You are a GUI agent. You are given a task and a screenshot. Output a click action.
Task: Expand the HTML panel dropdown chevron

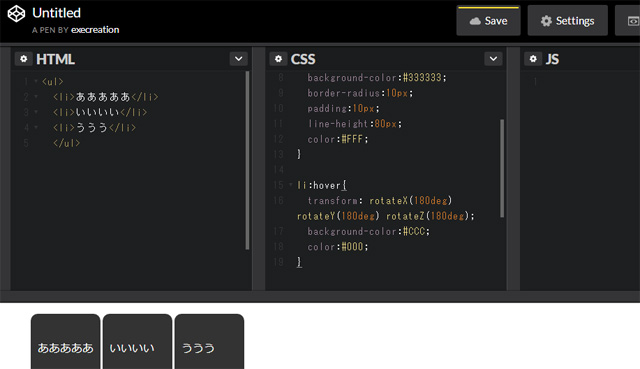coord(238,59)
